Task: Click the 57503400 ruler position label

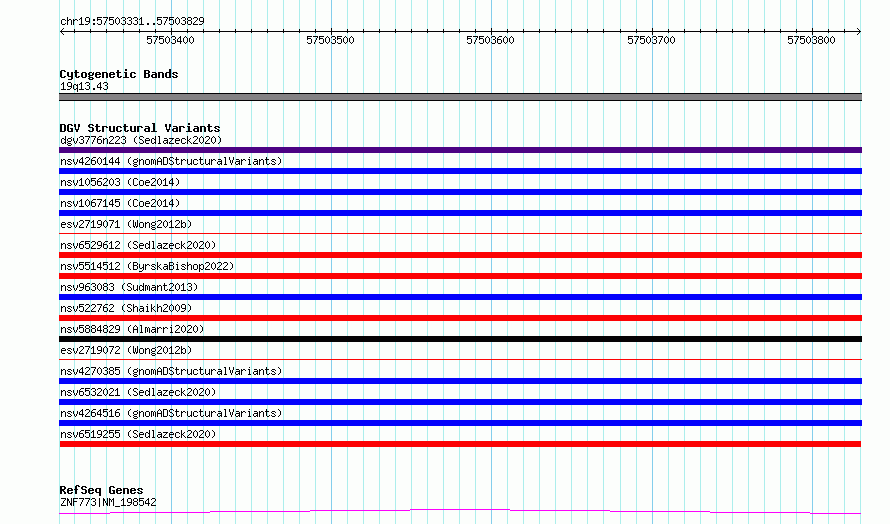Action: point(170,40)
